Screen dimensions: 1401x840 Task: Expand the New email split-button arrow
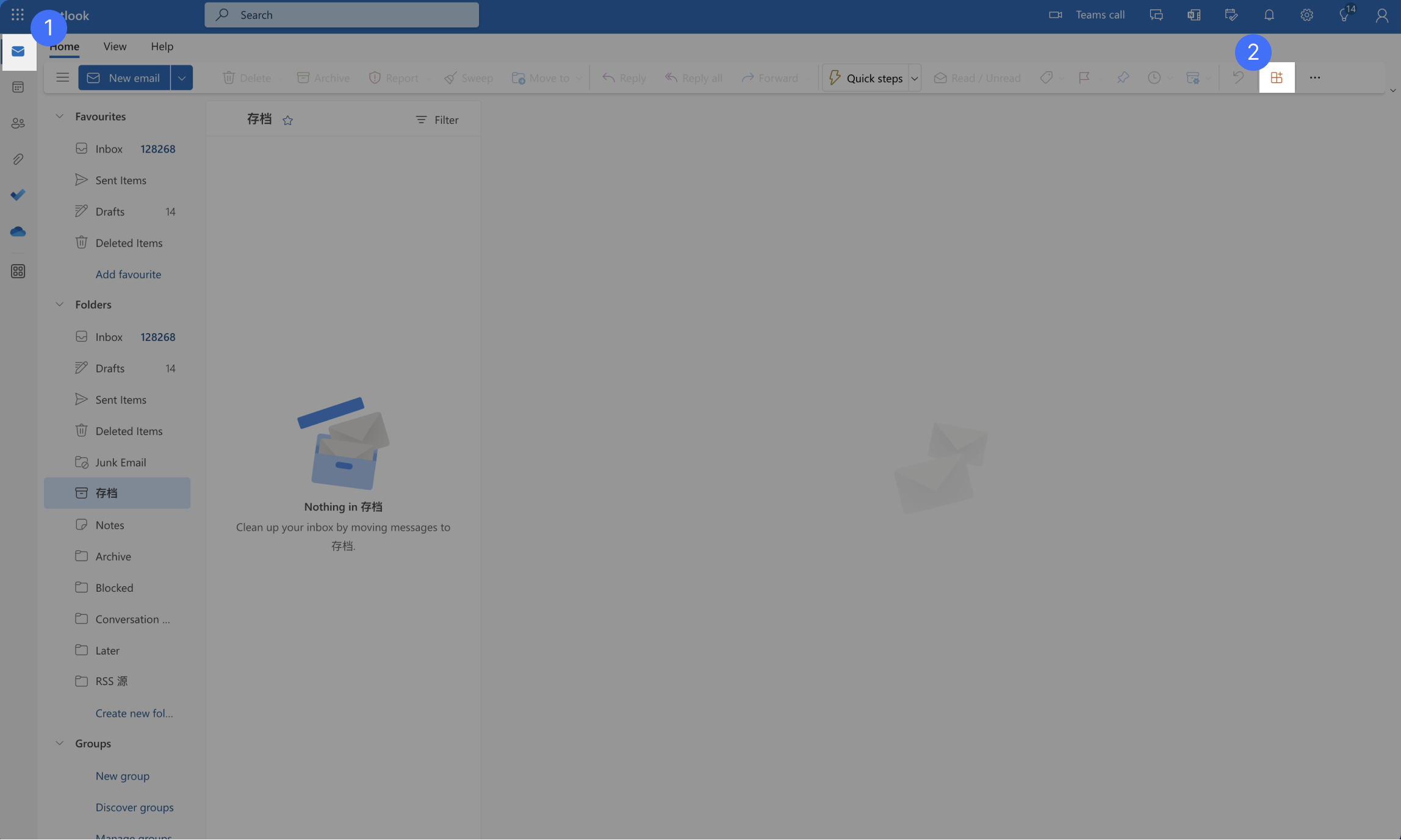181,77
